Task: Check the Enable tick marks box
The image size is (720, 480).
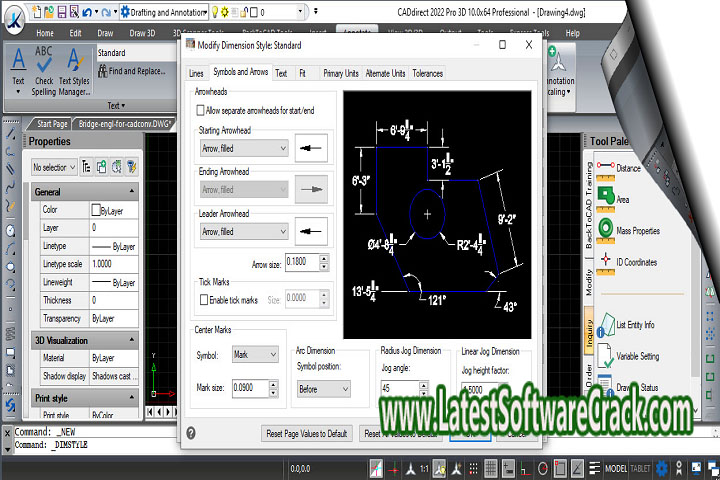Action: [201, 299]
